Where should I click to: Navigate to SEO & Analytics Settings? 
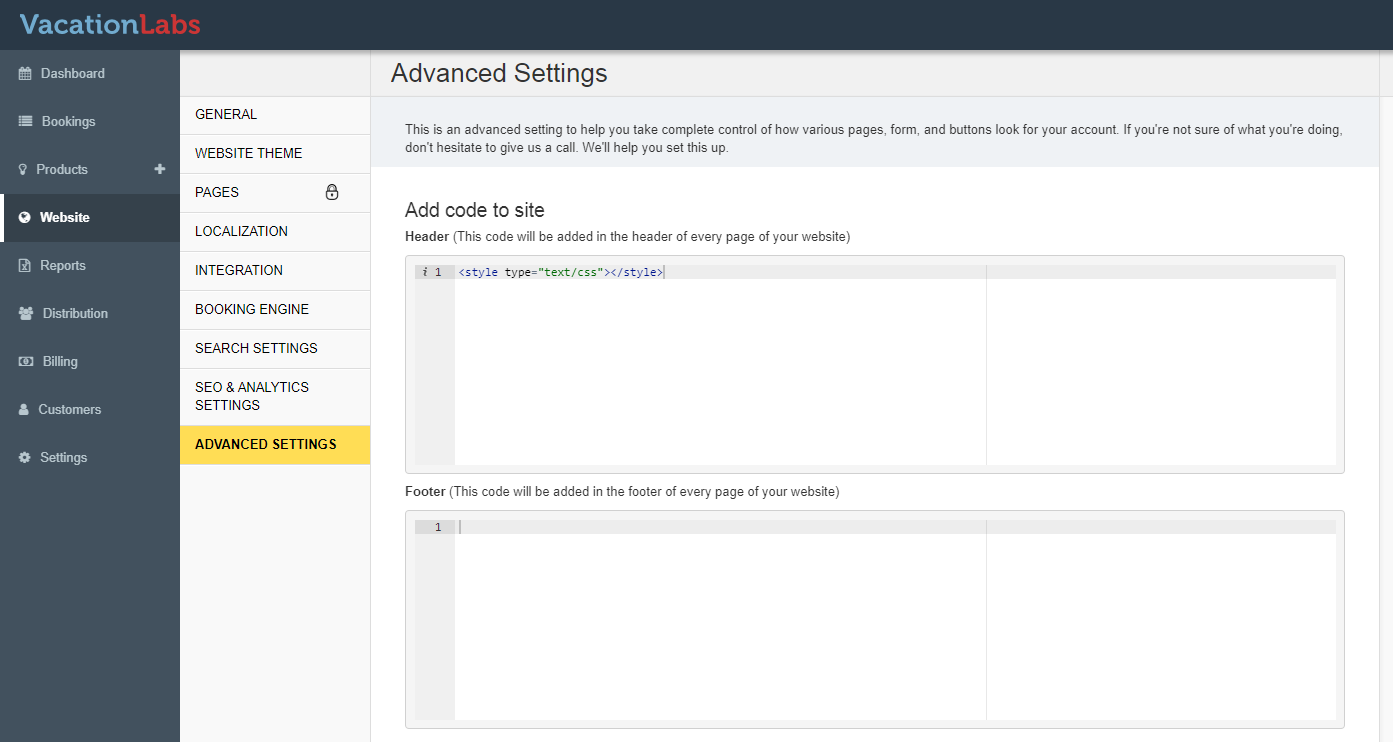tap(252, 397)
